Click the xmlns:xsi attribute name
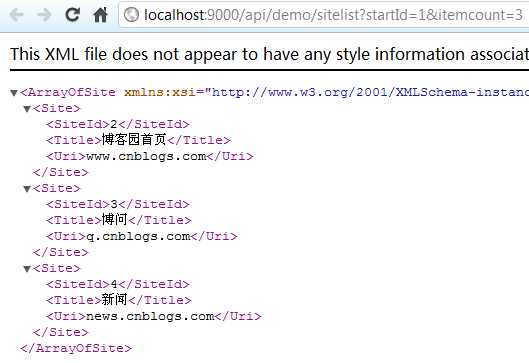Image resolution: width=529 pixels, height=363 pixels. 160,92
